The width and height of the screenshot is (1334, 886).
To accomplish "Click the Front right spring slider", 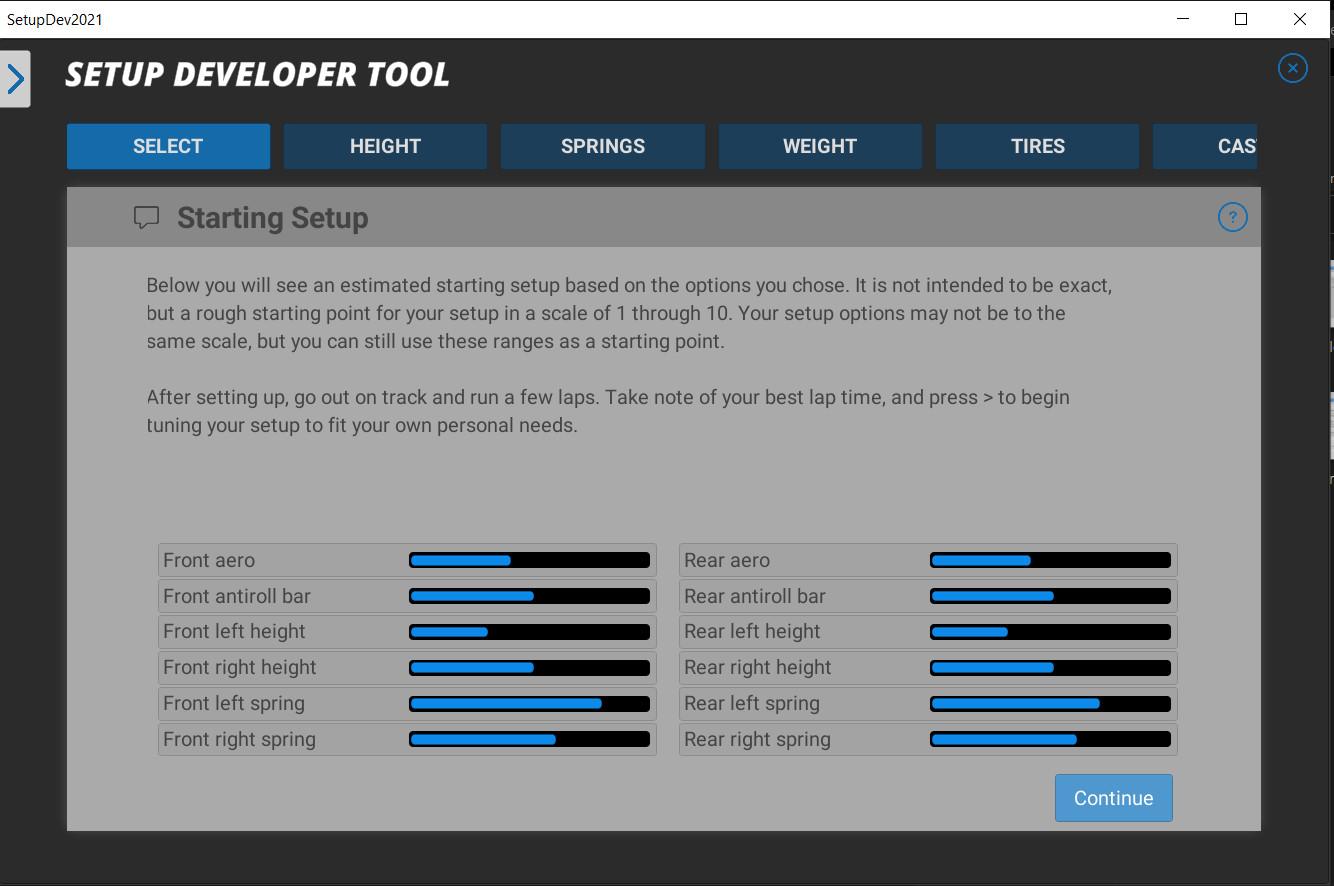I will point(529,739).
